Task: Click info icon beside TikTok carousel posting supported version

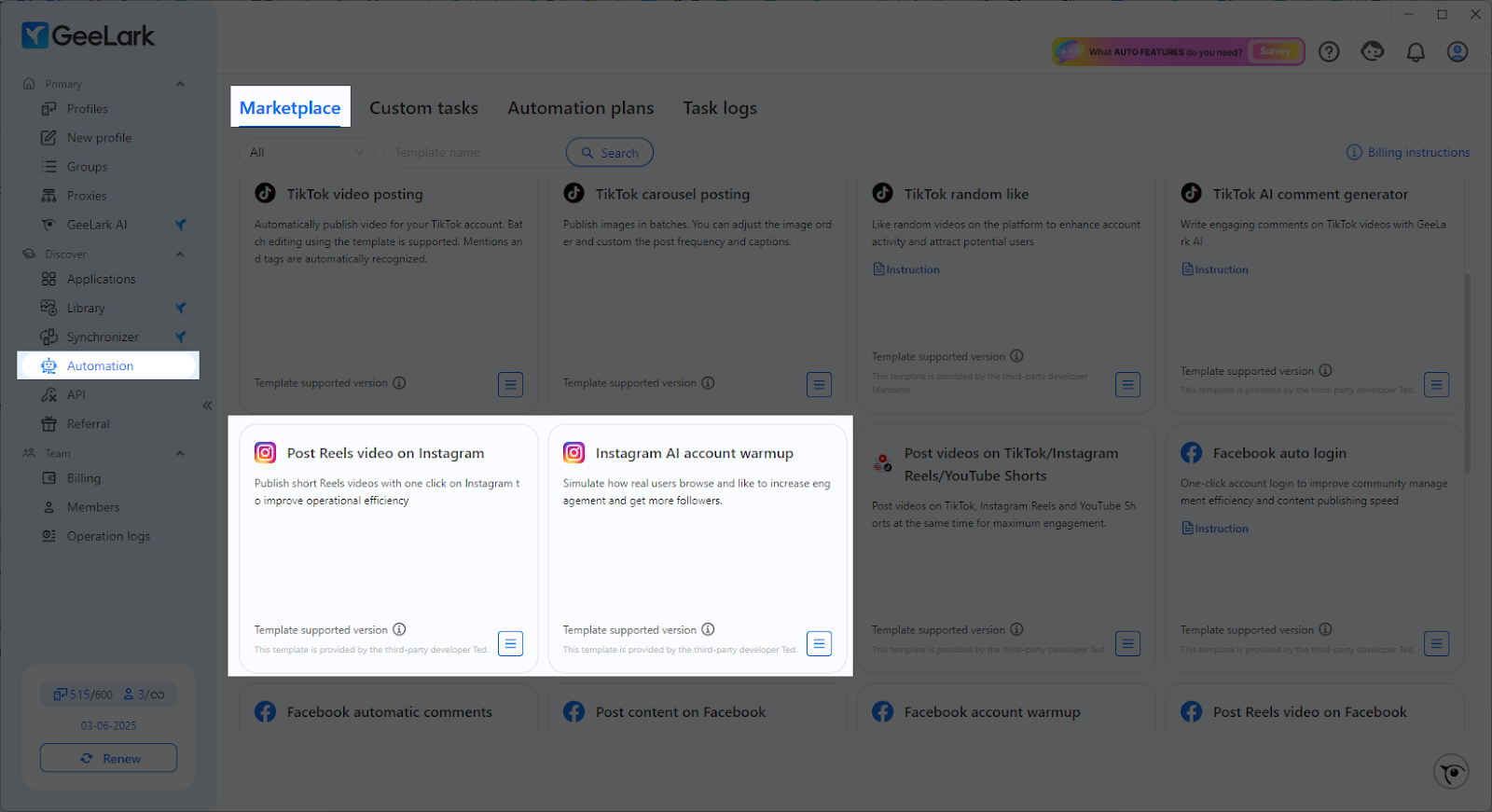Action: coord(708,382)
